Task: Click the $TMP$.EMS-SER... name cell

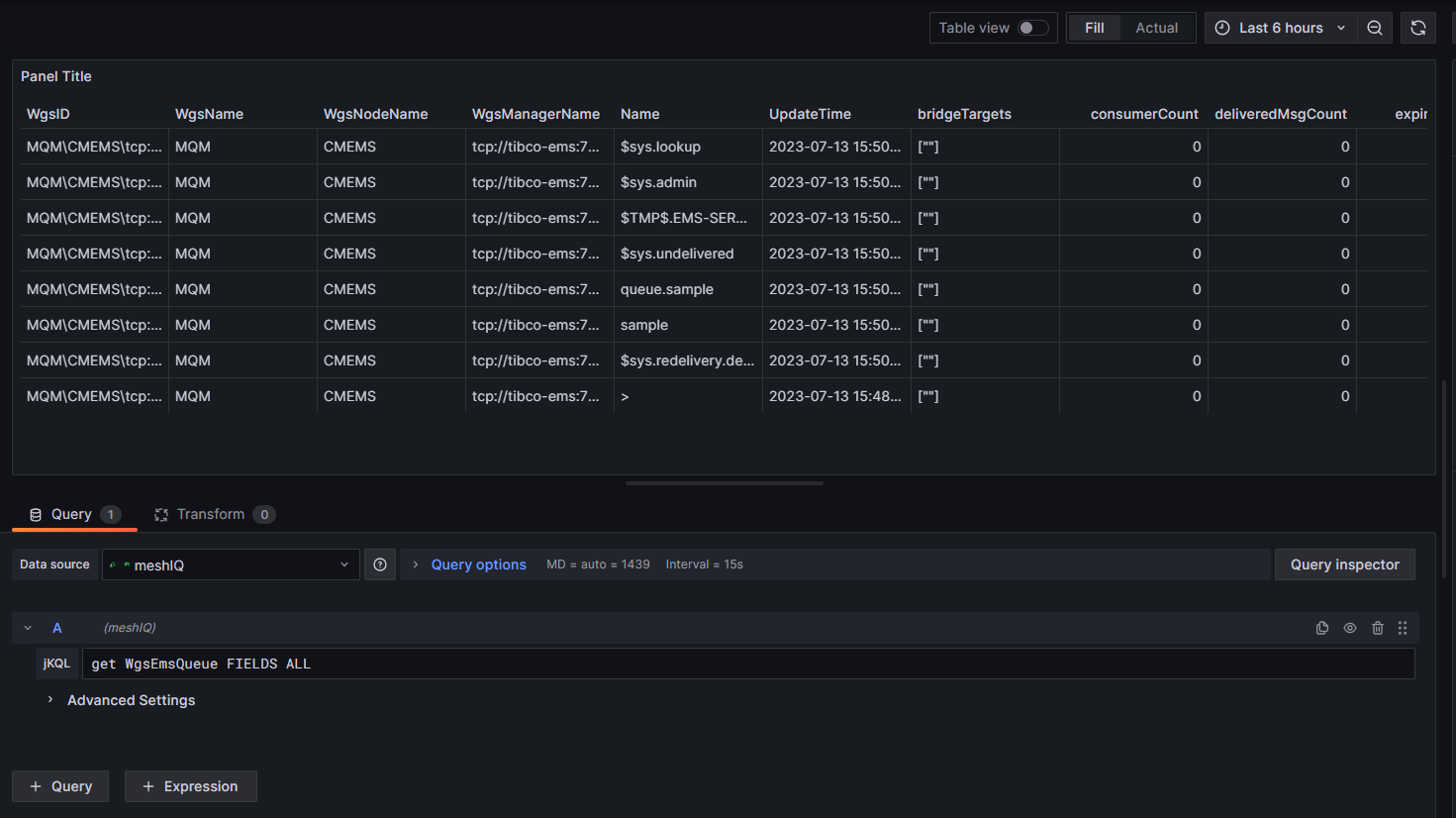Action: point(688,218)
